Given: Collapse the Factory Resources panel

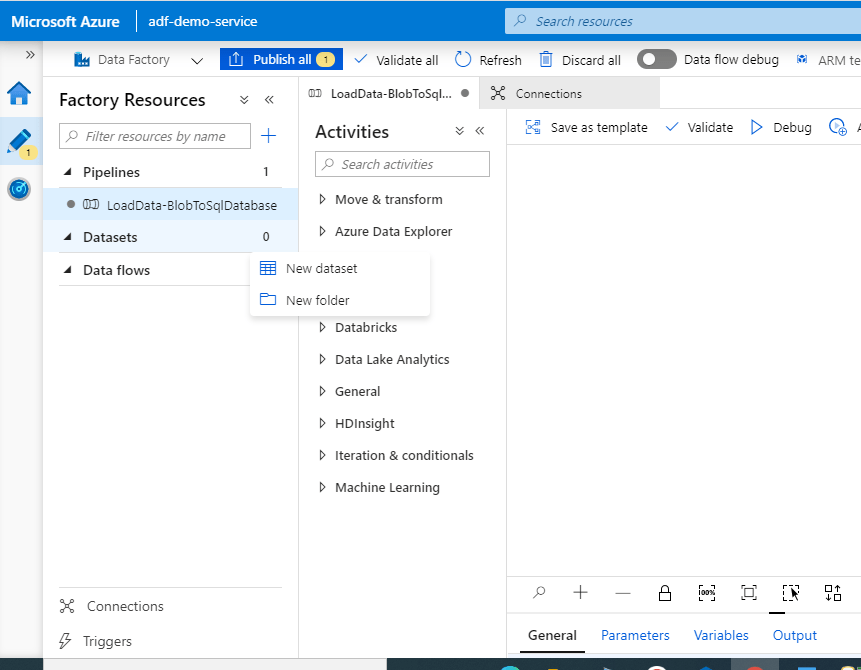Looking at the screenshot, I should pos(269,100).
